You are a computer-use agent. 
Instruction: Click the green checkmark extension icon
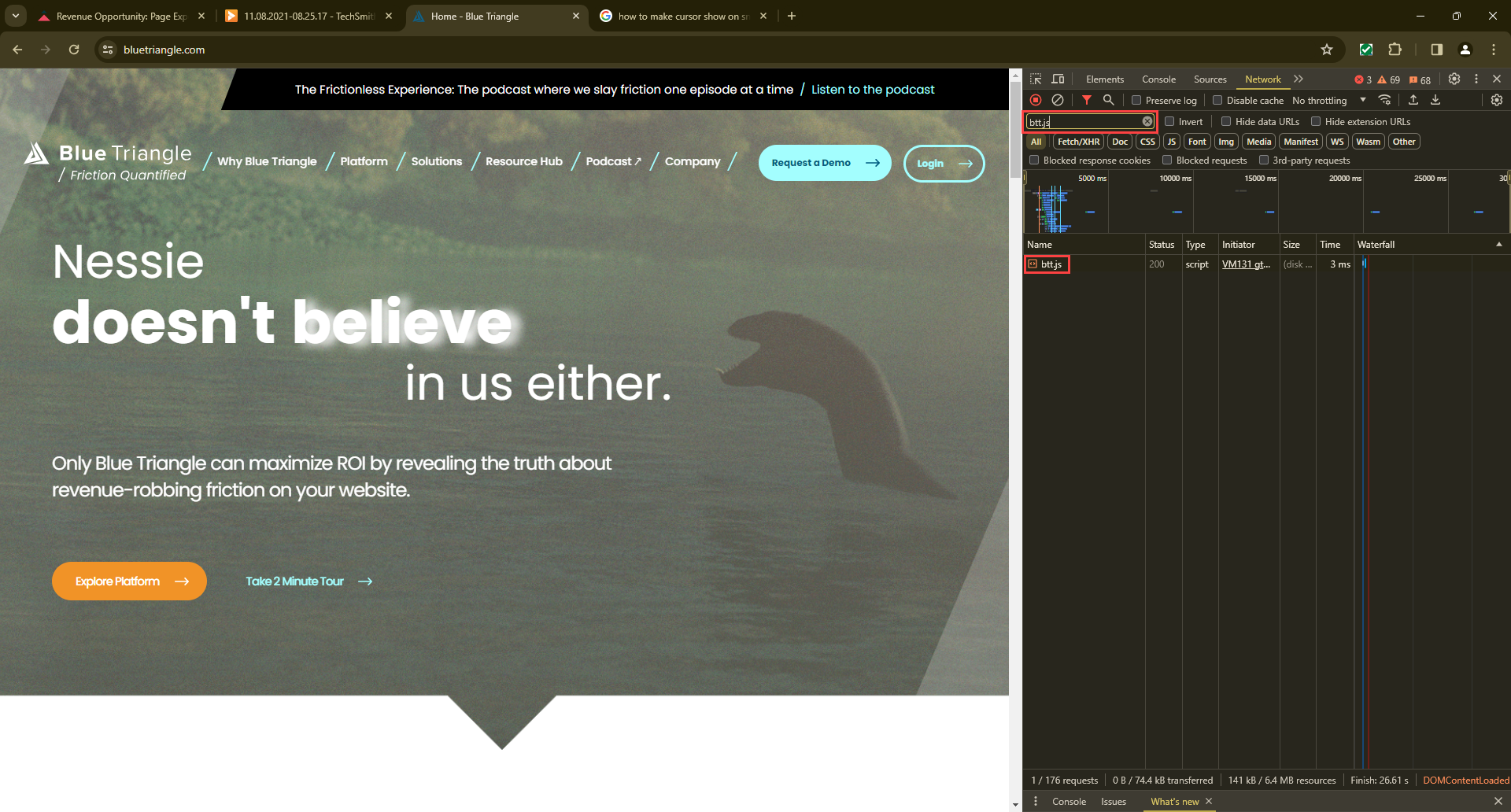1366,50
